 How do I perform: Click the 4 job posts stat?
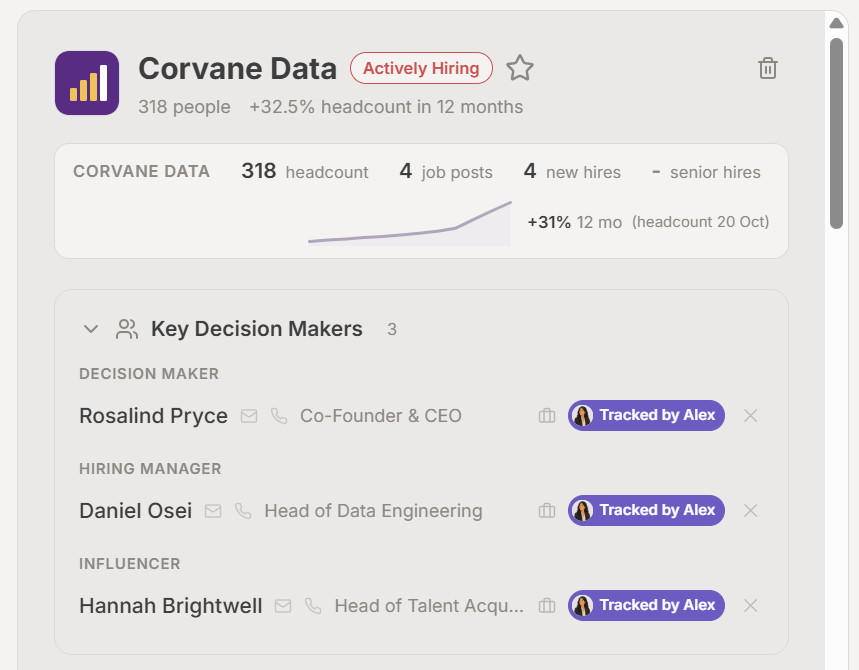(x=446, y=171)
